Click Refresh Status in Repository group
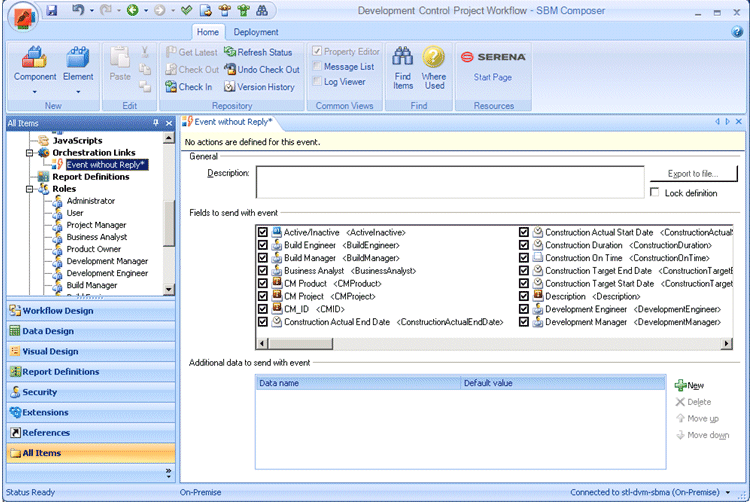Image resolution: width=750 pixels, height=502 pixels. coord(258,52)
